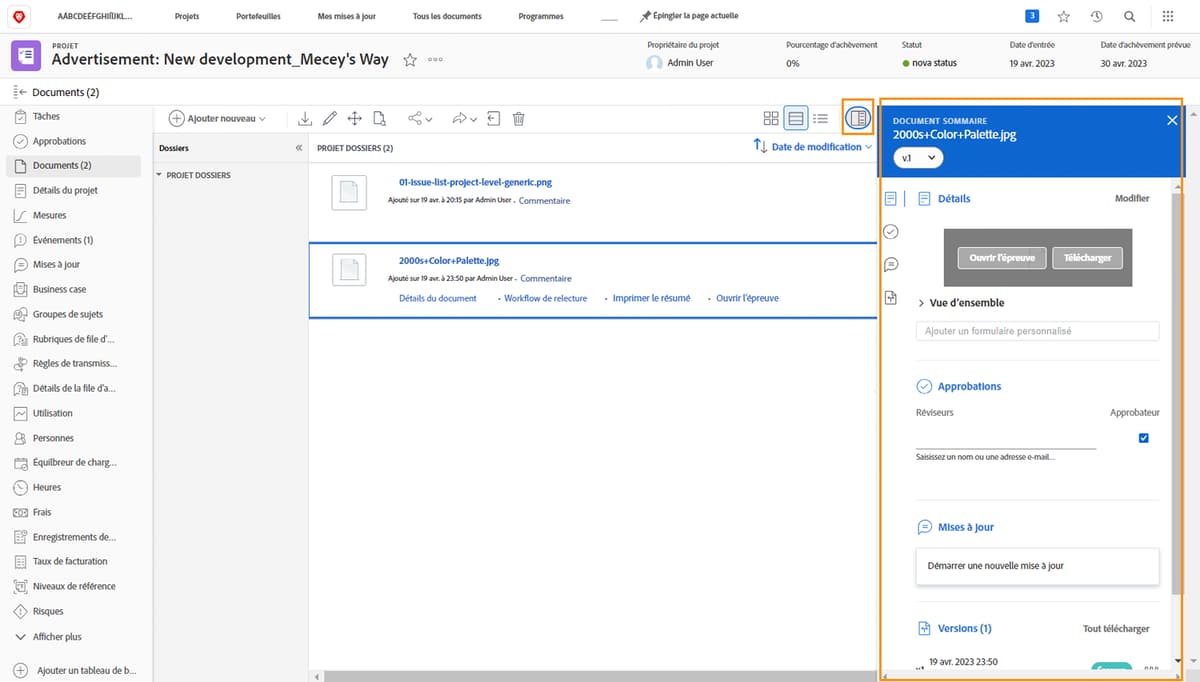
Task: Click the trash icon to delete document
Action: [x=518, y=118]
